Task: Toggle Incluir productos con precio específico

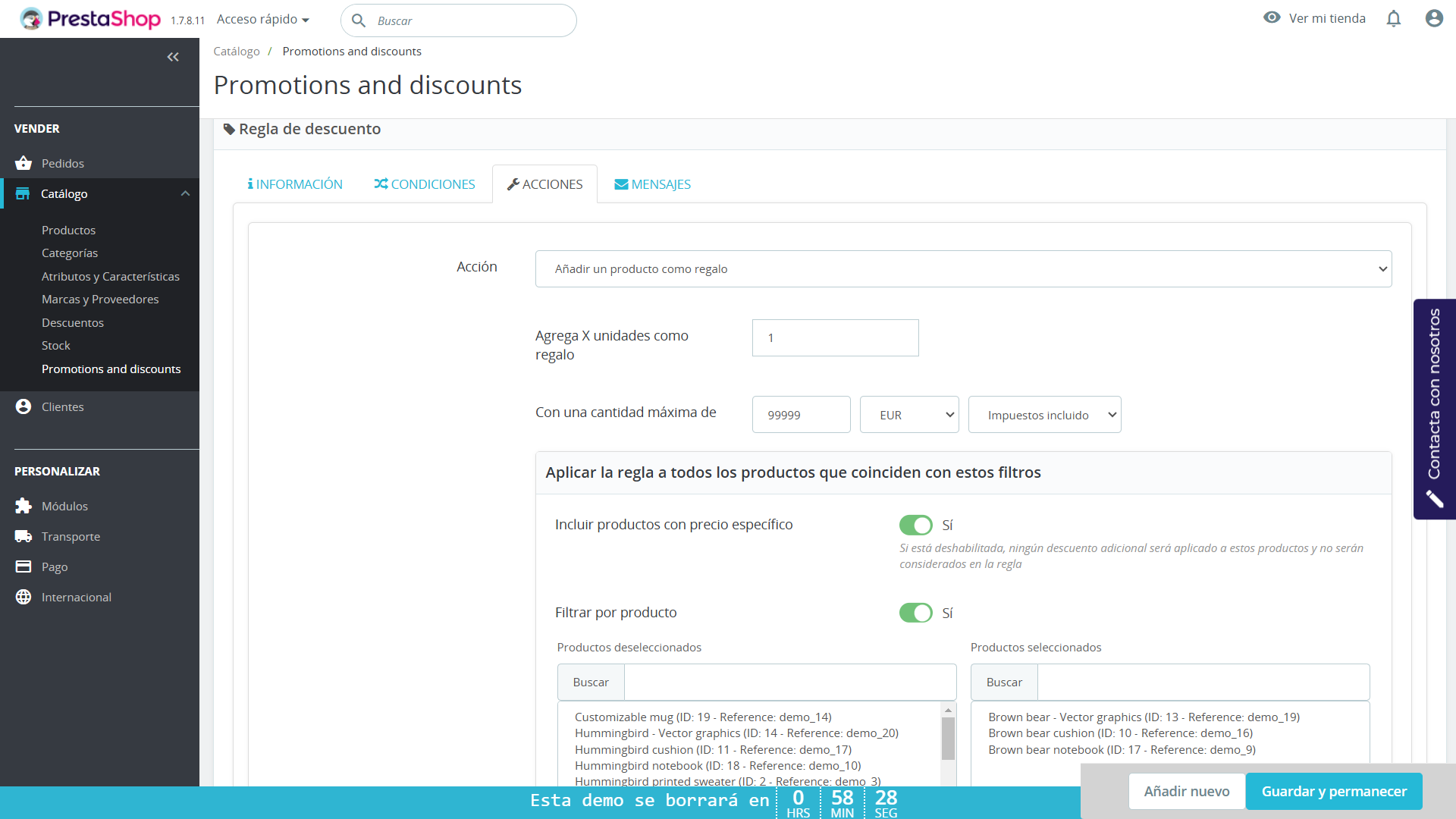Action: (x=915, y=525)
